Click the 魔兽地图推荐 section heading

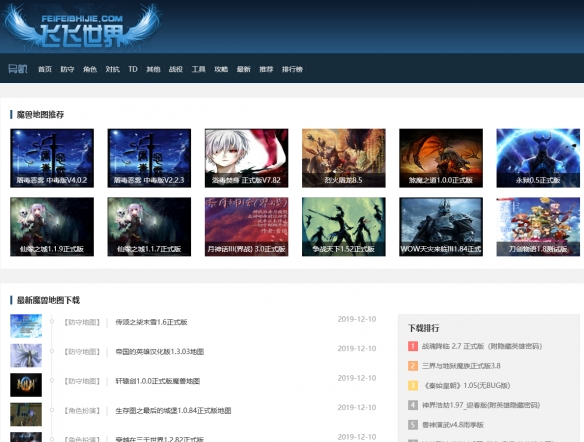click(40, 115)
